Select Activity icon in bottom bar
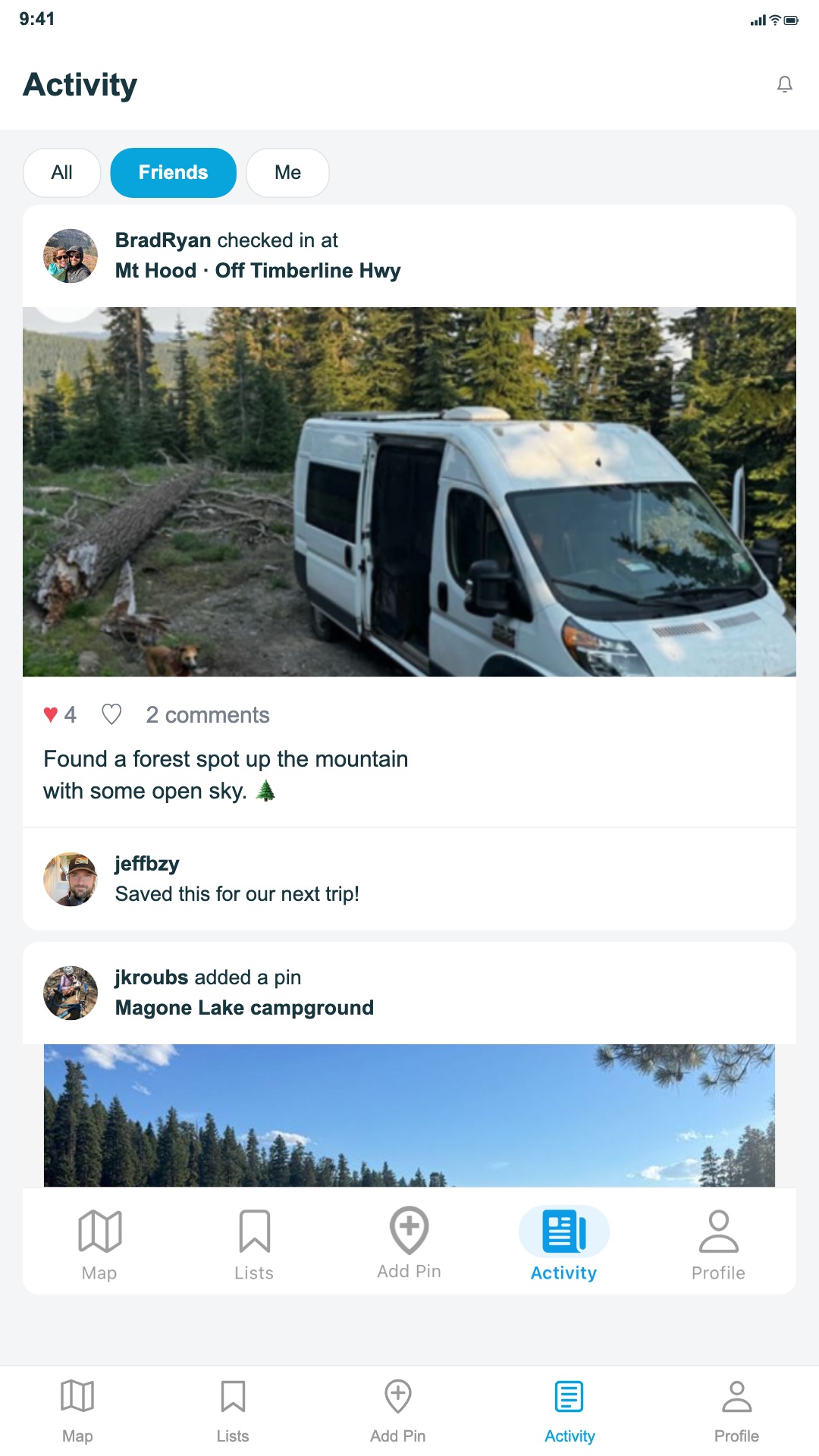 [570, 1396]
